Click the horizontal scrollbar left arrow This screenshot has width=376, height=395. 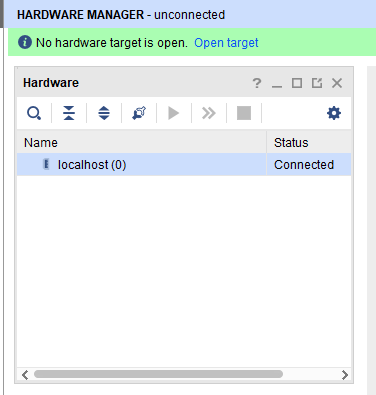25,375
